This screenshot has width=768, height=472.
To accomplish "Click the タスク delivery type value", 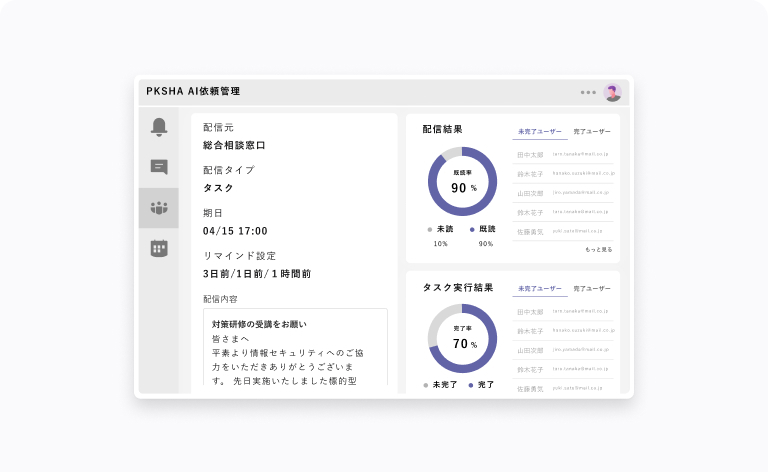I will 218,188.
